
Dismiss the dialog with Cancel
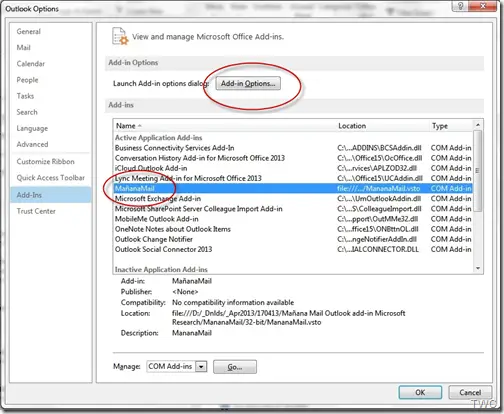[x=470, y=392]
